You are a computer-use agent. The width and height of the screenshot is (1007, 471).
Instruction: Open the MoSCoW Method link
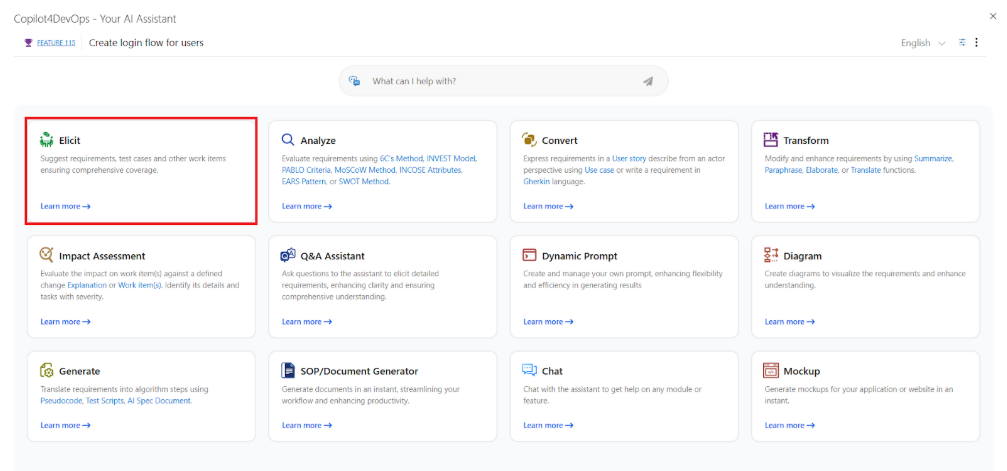365,170
